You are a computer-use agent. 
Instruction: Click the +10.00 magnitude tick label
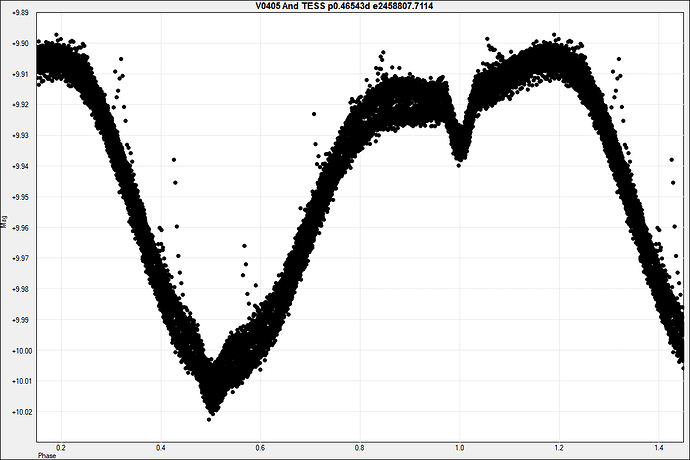click(x=22, y=351)
